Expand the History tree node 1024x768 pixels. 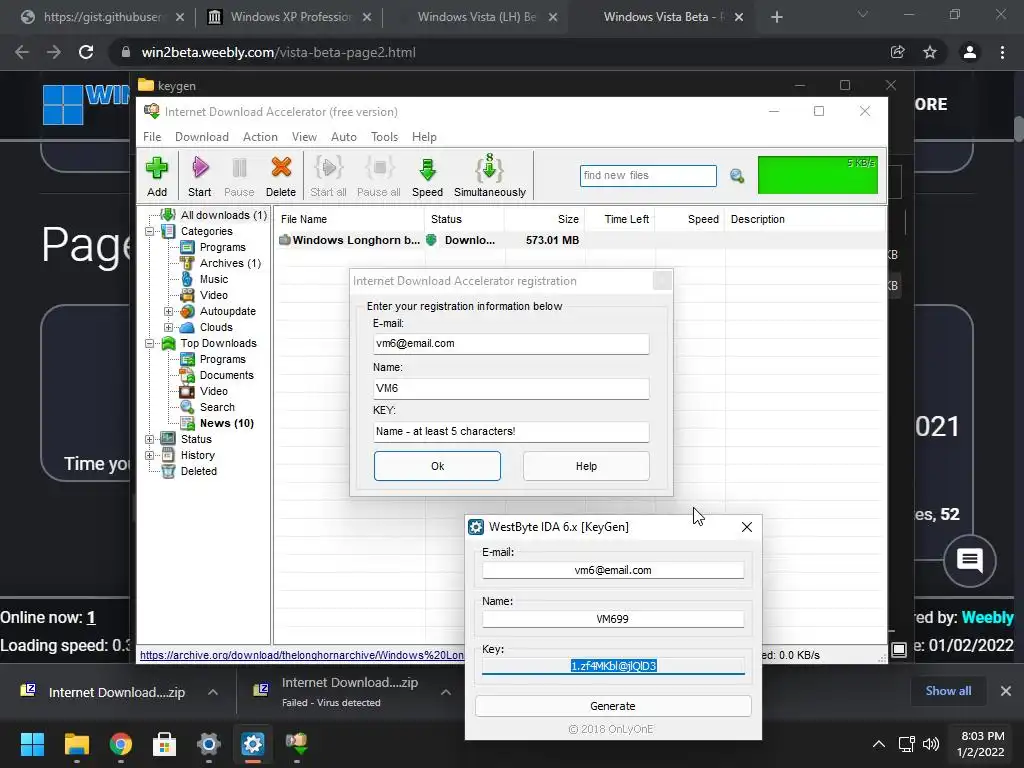point(150,455)
